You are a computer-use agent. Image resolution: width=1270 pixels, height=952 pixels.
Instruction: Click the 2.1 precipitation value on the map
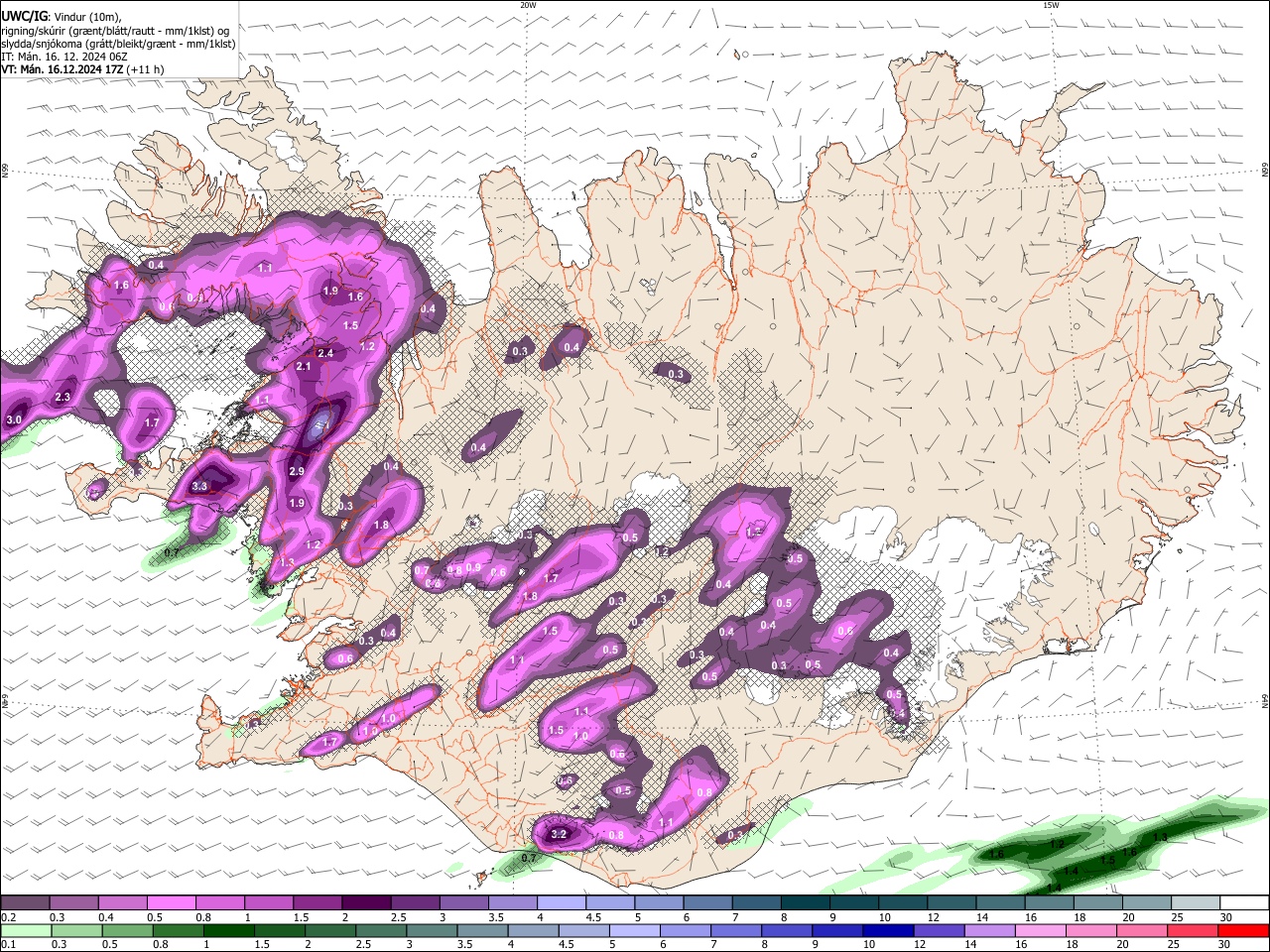[x=305, y=366]
